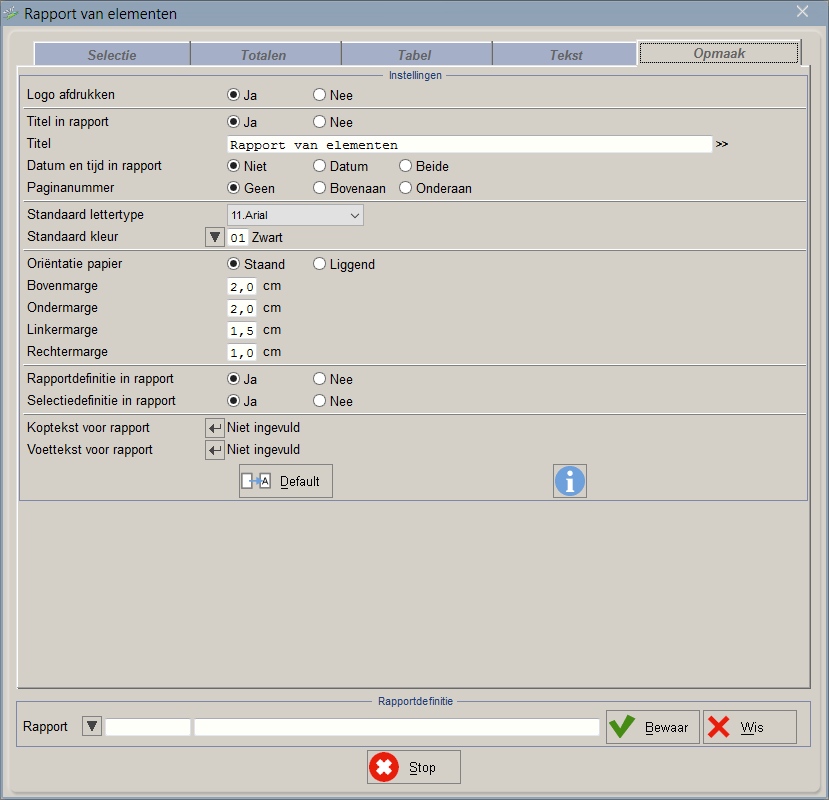Click the double arrow beside the Titel field
The height and width of the screenshot is (800, 829).
coord(722,144)
